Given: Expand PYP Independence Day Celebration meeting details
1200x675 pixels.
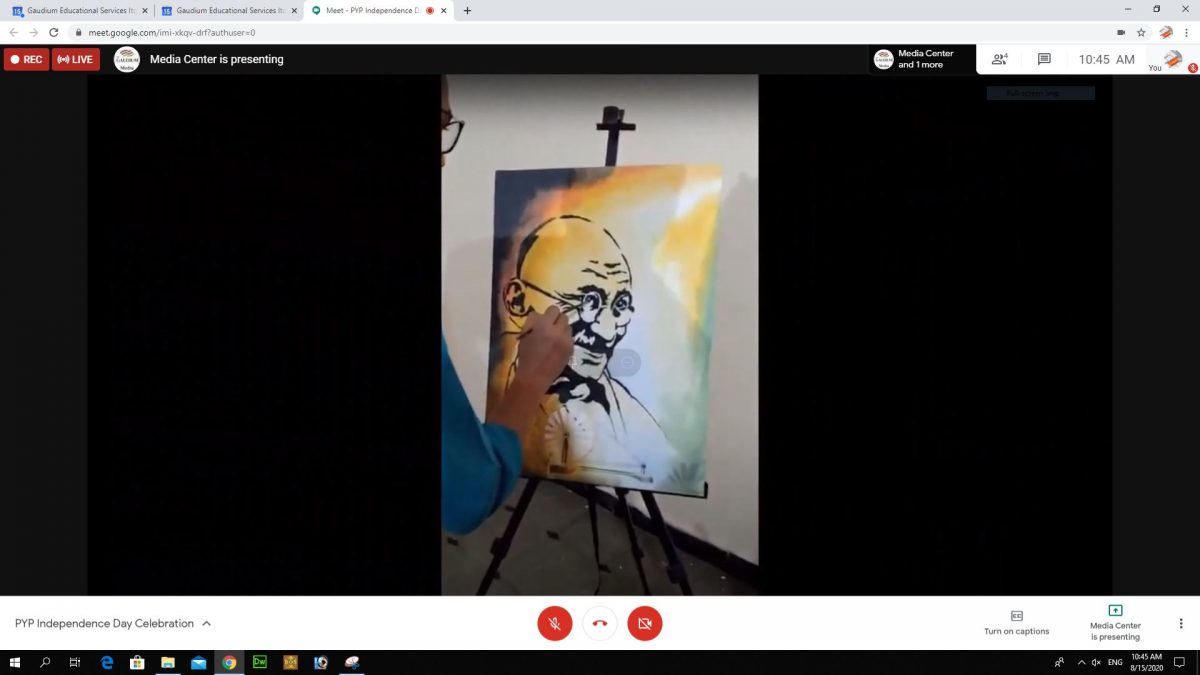Looking at the screenshot, I should pyautogui.click(x=113, y=623).
